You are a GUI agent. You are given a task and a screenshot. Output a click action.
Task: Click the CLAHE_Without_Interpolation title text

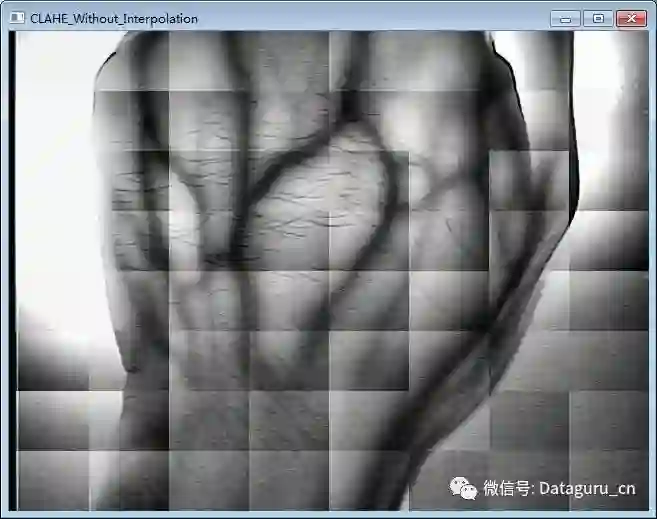(114, 19)
